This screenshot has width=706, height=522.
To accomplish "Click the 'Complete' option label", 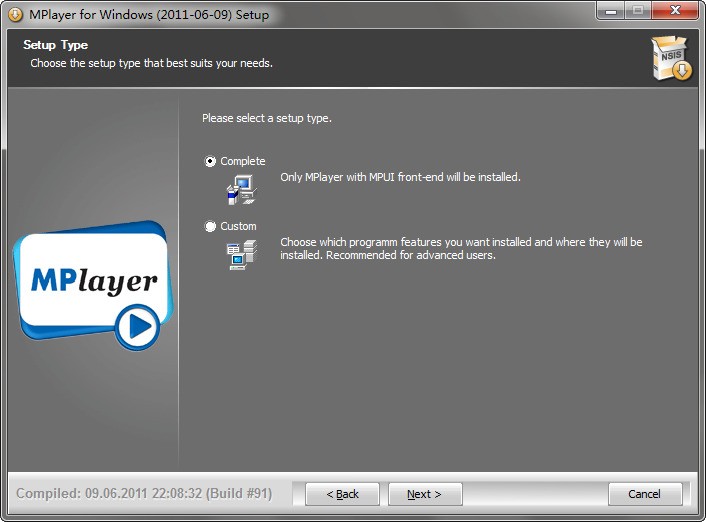I will (x=242, y=161).
